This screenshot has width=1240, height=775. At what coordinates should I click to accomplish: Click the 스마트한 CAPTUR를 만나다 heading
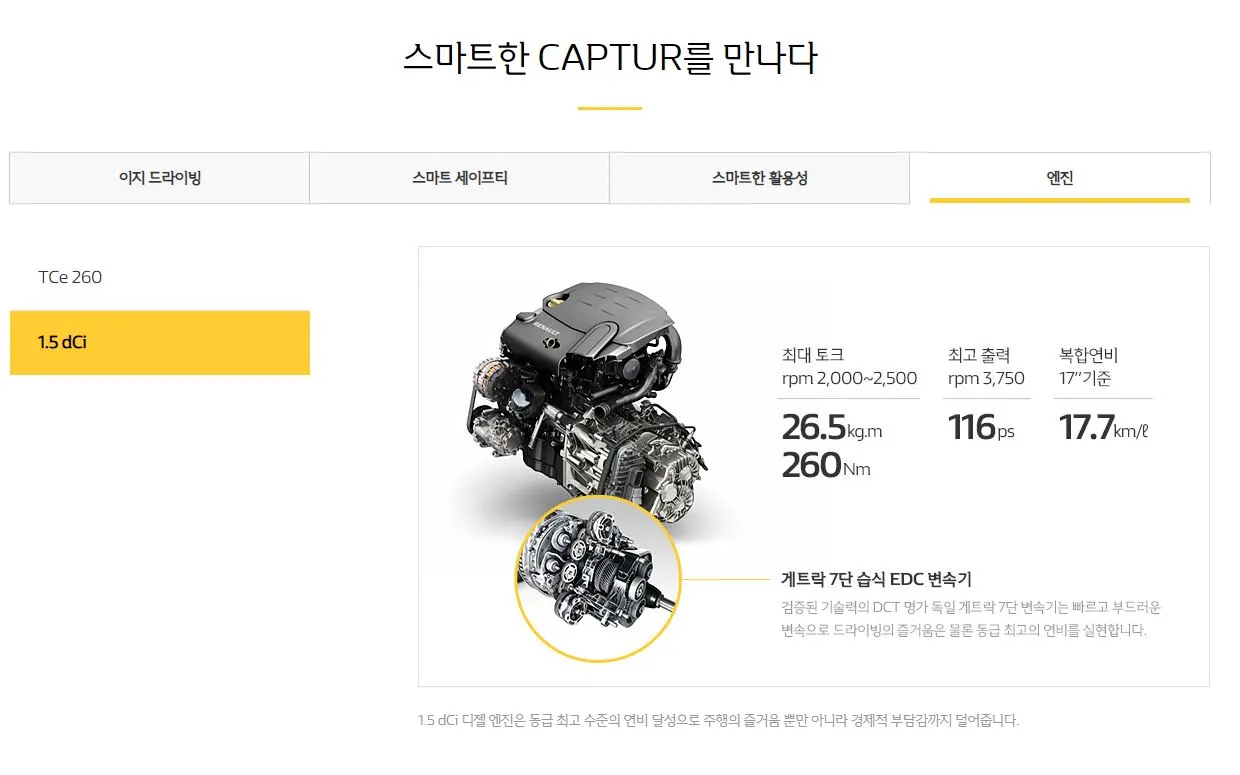[610, 57]
